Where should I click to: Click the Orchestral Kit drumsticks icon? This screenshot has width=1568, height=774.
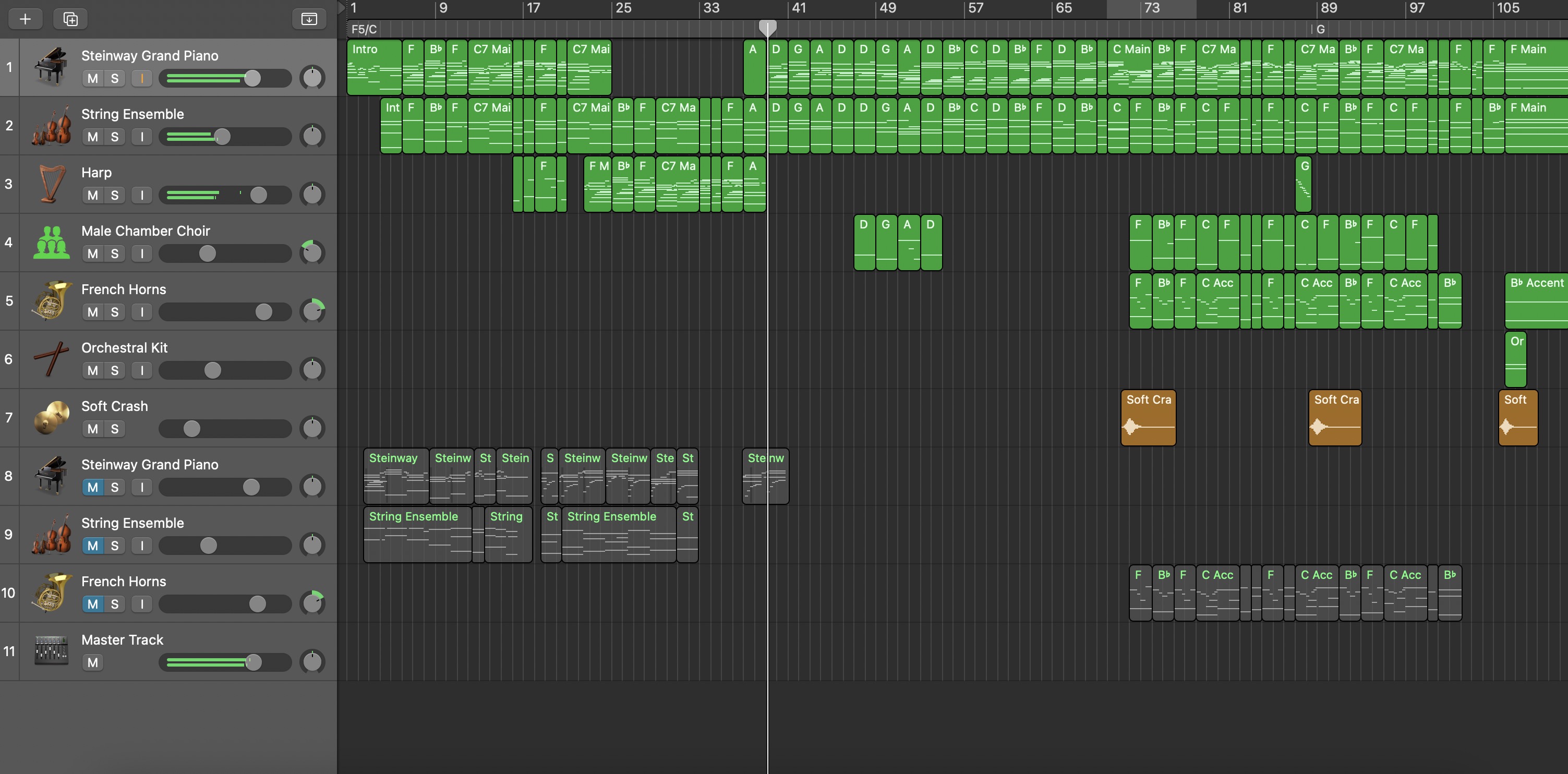coord(51,359)
